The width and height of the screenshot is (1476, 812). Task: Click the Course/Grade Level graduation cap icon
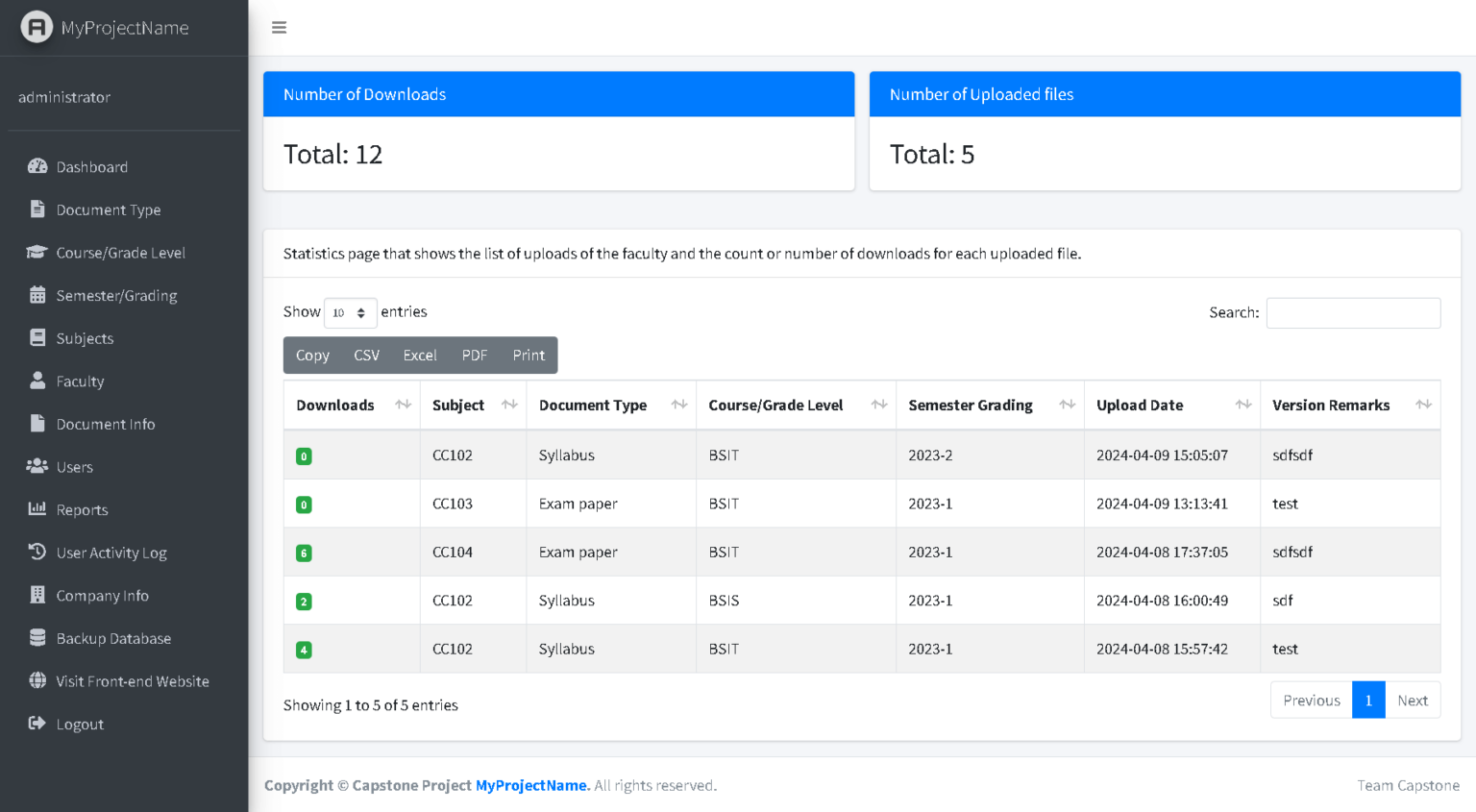click(x=37, y=252)
